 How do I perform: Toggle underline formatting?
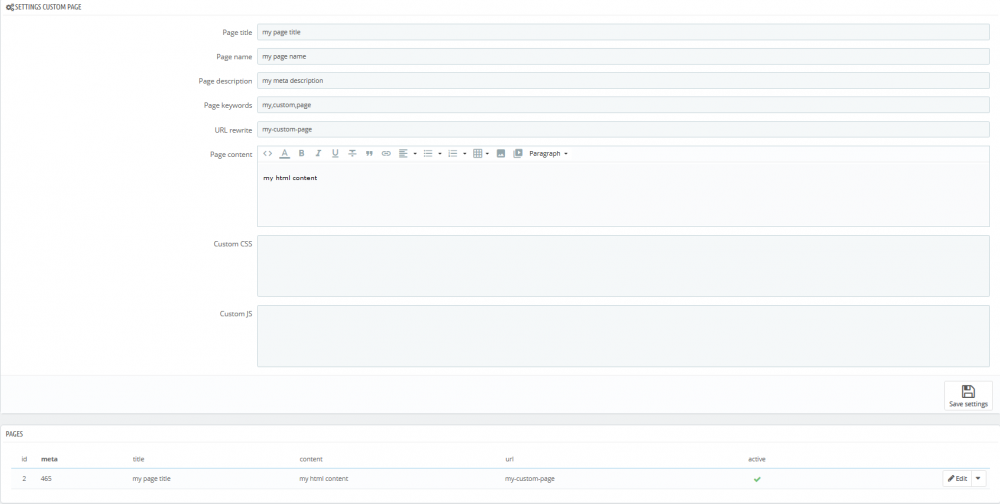click(335, 154)
